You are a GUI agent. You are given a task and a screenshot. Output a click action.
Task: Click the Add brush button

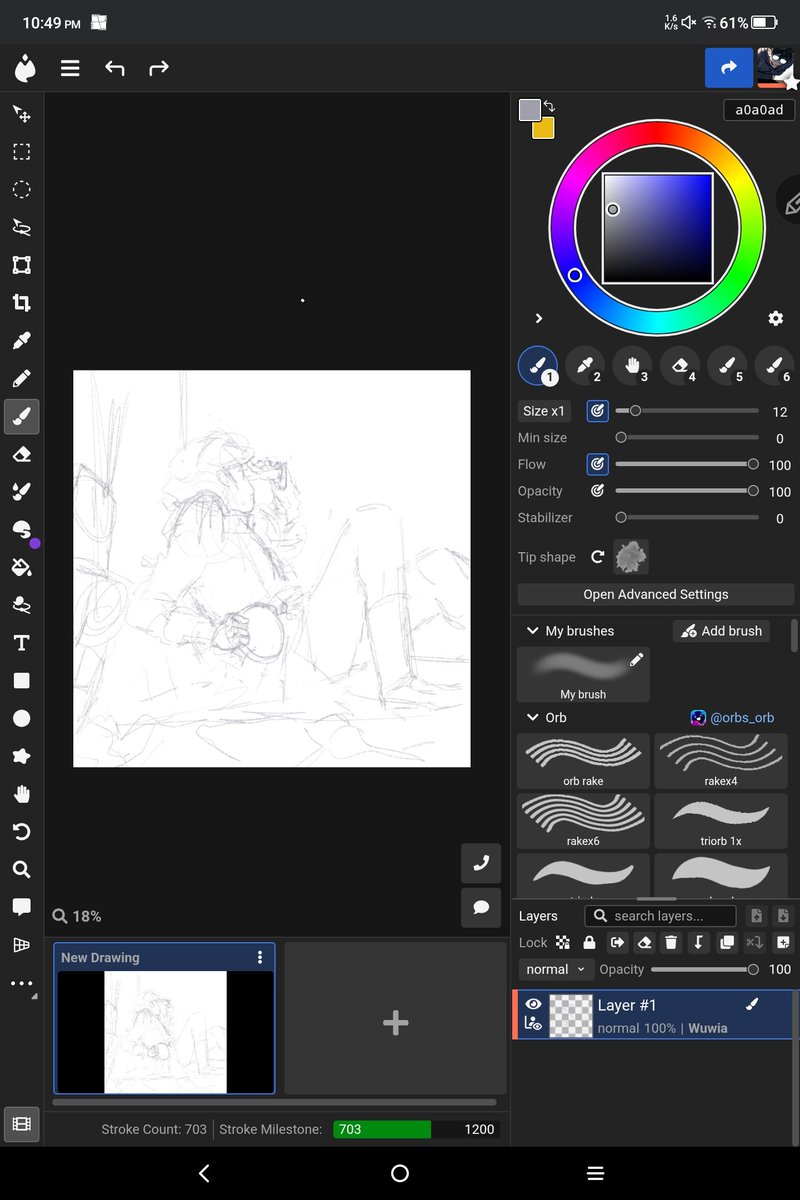pos(721,631)
